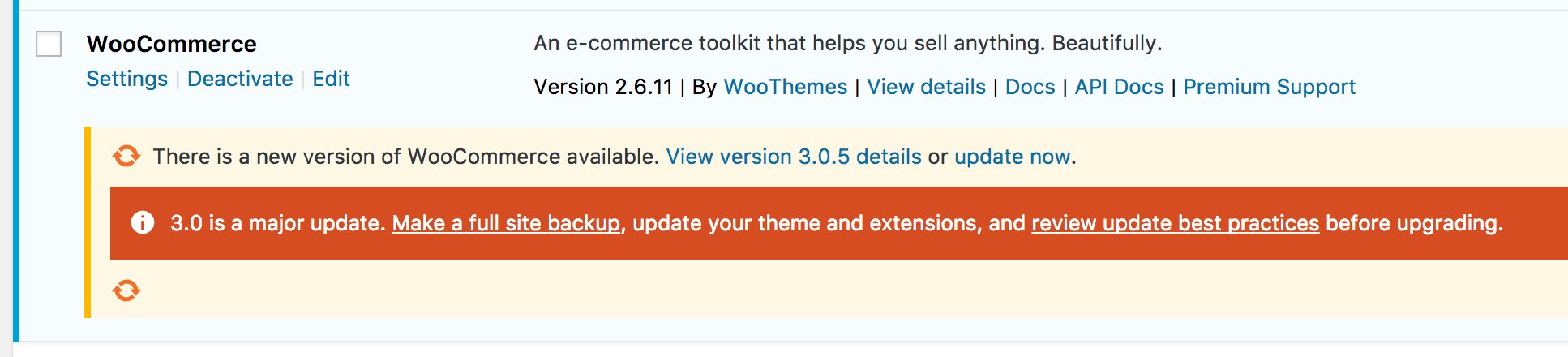
Task: Open View details for the plugin
Action: click(926, 87)
